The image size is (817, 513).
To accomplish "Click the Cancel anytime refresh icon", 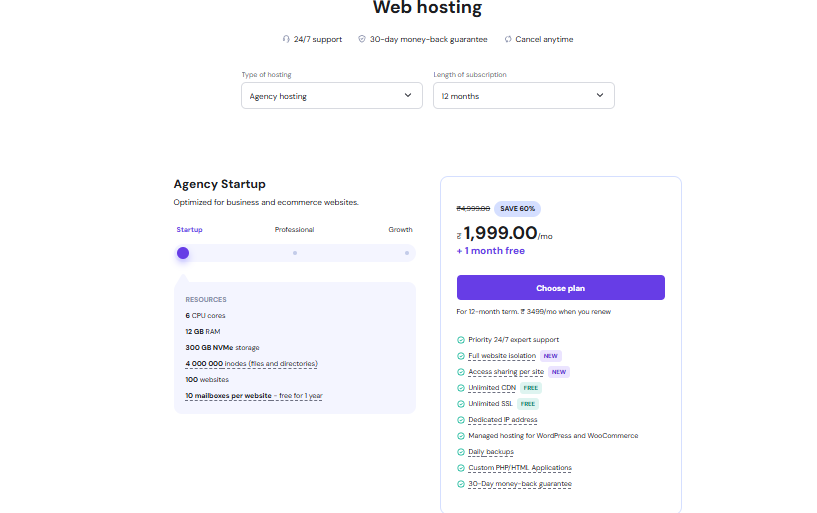I will tap(508, 39).
